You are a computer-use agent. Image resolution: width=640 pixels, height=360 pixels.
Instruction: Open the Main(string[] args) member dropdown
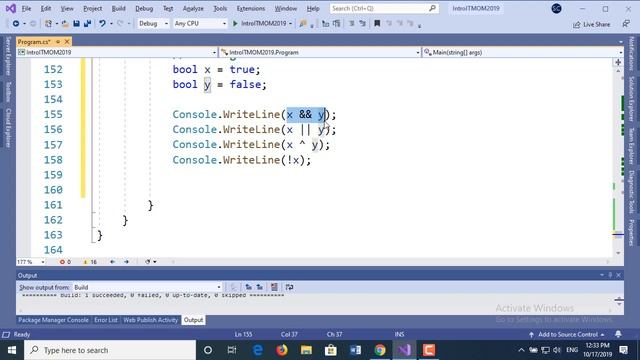[x=523, y=52]
